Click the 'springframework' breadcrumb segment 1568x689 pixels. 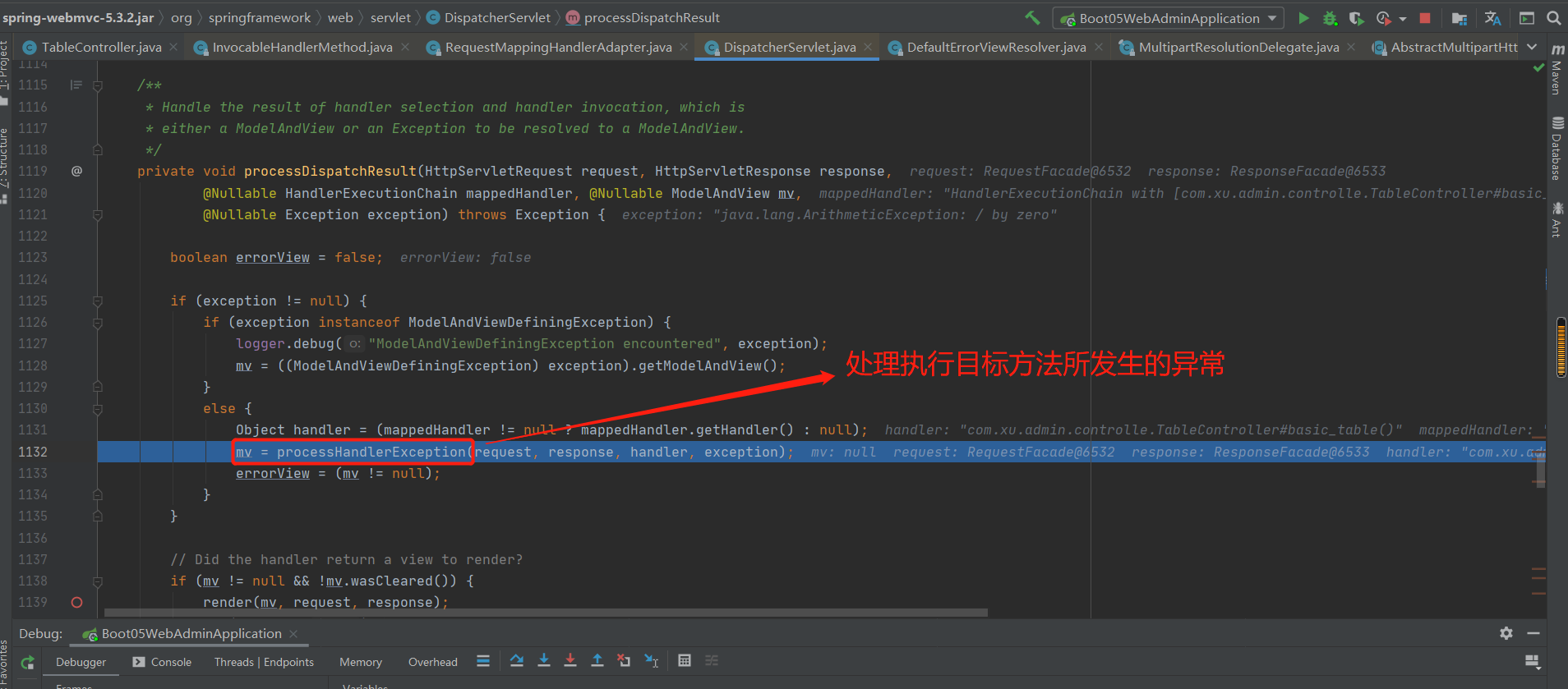click(260, 17)
